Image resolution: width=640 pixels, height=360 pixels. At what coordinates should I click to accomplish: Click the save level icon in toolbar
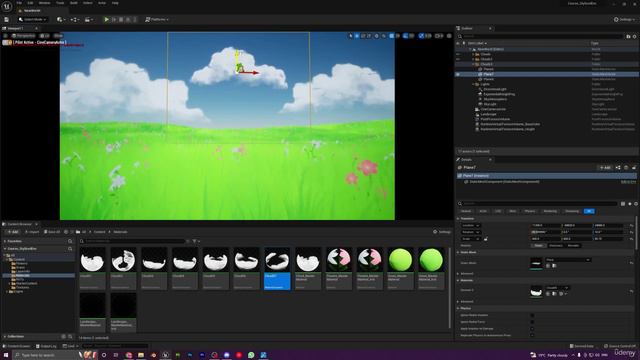pyautogui.click(x=7, y=19)
